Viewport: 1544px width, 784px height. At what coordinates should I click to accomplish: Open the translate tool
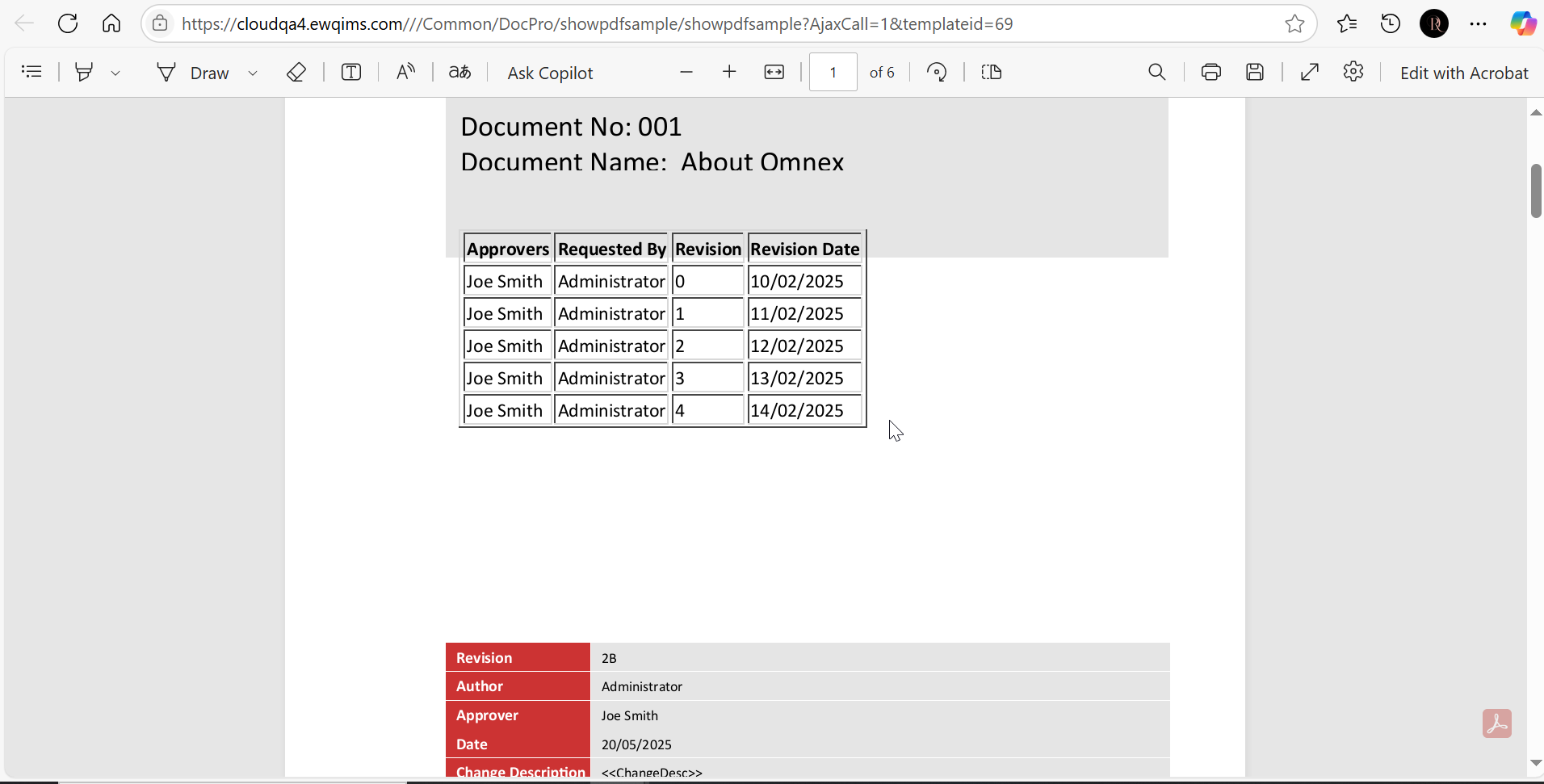(459, 72)
